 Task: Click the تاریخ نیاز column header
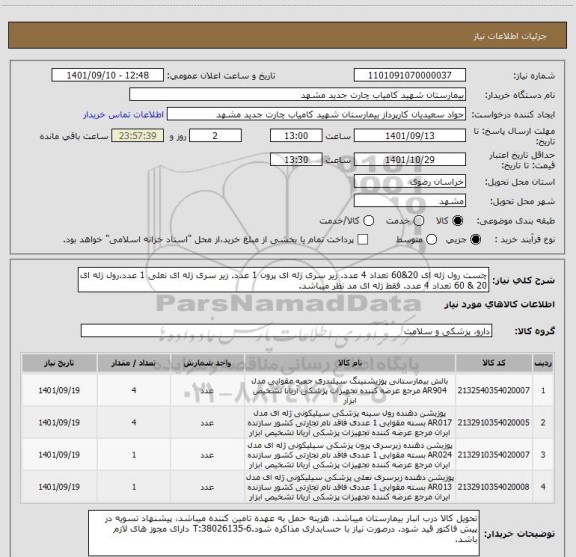tap(59, 363)
